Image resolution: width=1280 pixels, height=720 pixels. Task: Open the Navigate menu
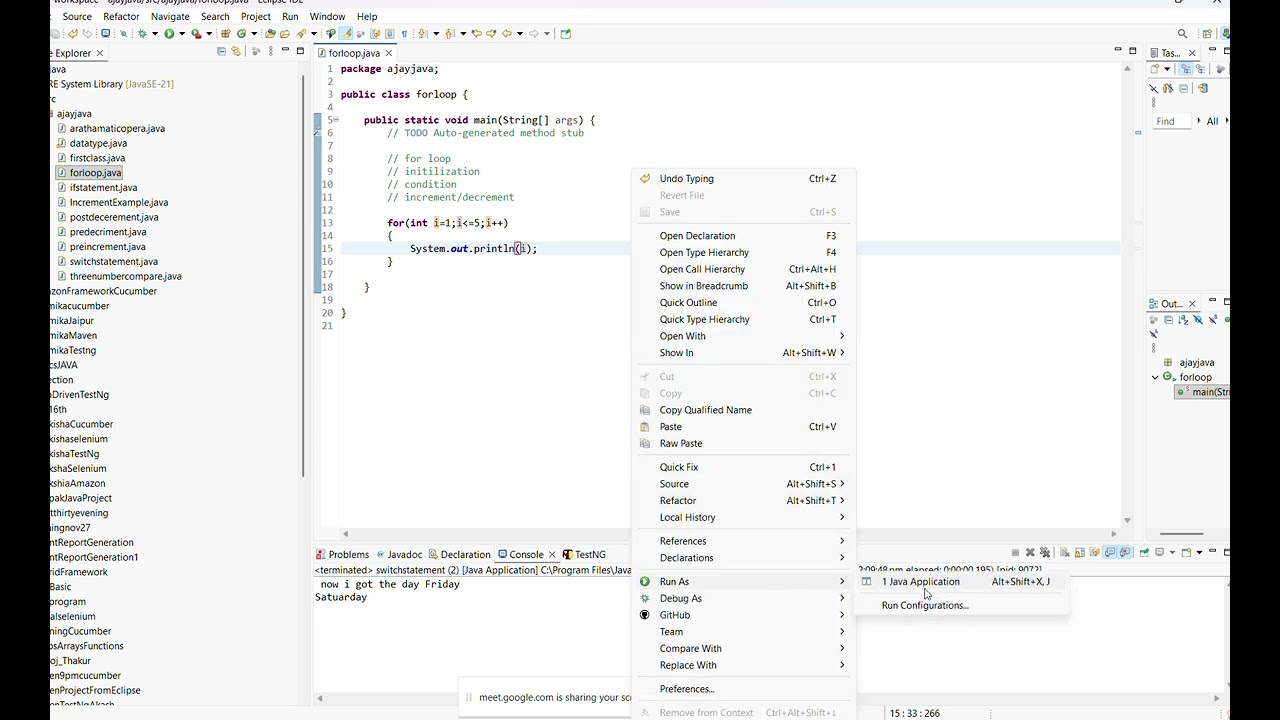(170, 16)
